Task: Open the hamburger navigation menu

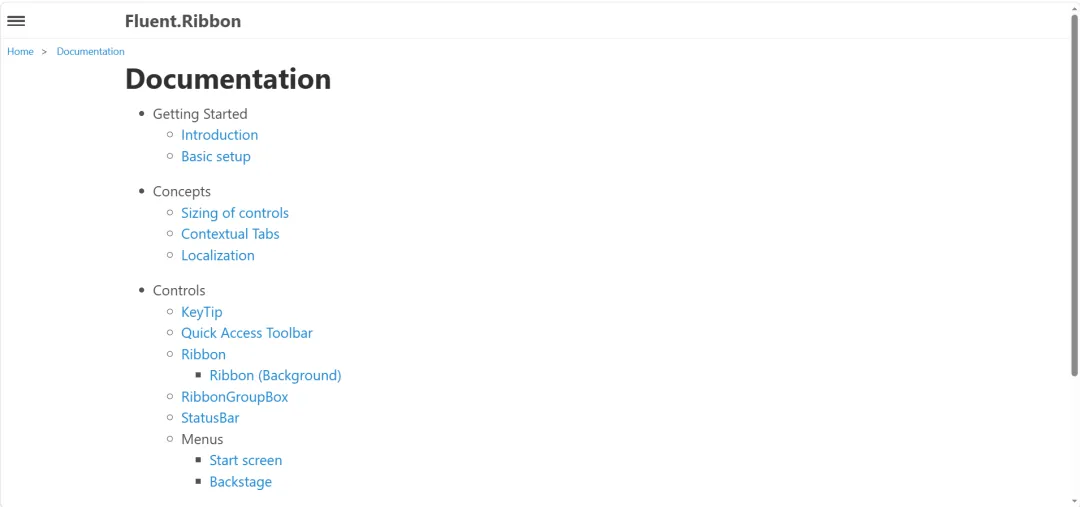Action: coord(16,21)
